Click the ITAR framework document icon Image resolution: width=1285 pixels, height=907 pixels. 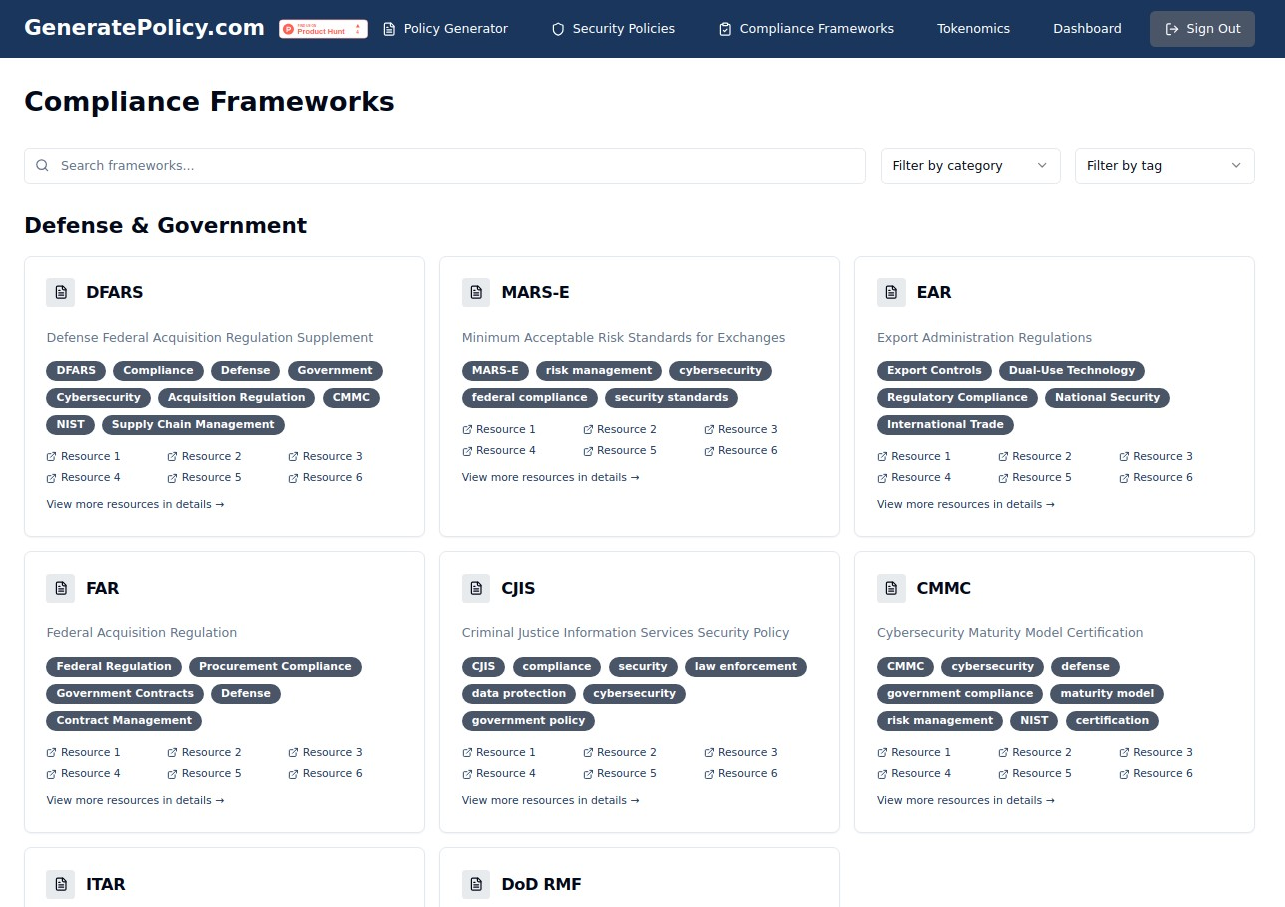(61, 884)
